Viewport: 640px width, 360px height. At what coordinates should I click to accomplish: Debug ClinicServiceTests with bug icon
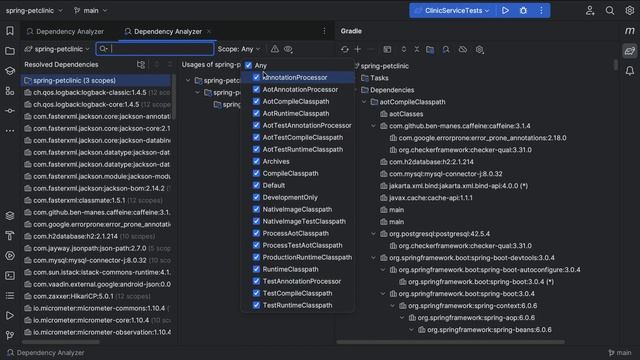pyautogui.click(x=523, y=11)
